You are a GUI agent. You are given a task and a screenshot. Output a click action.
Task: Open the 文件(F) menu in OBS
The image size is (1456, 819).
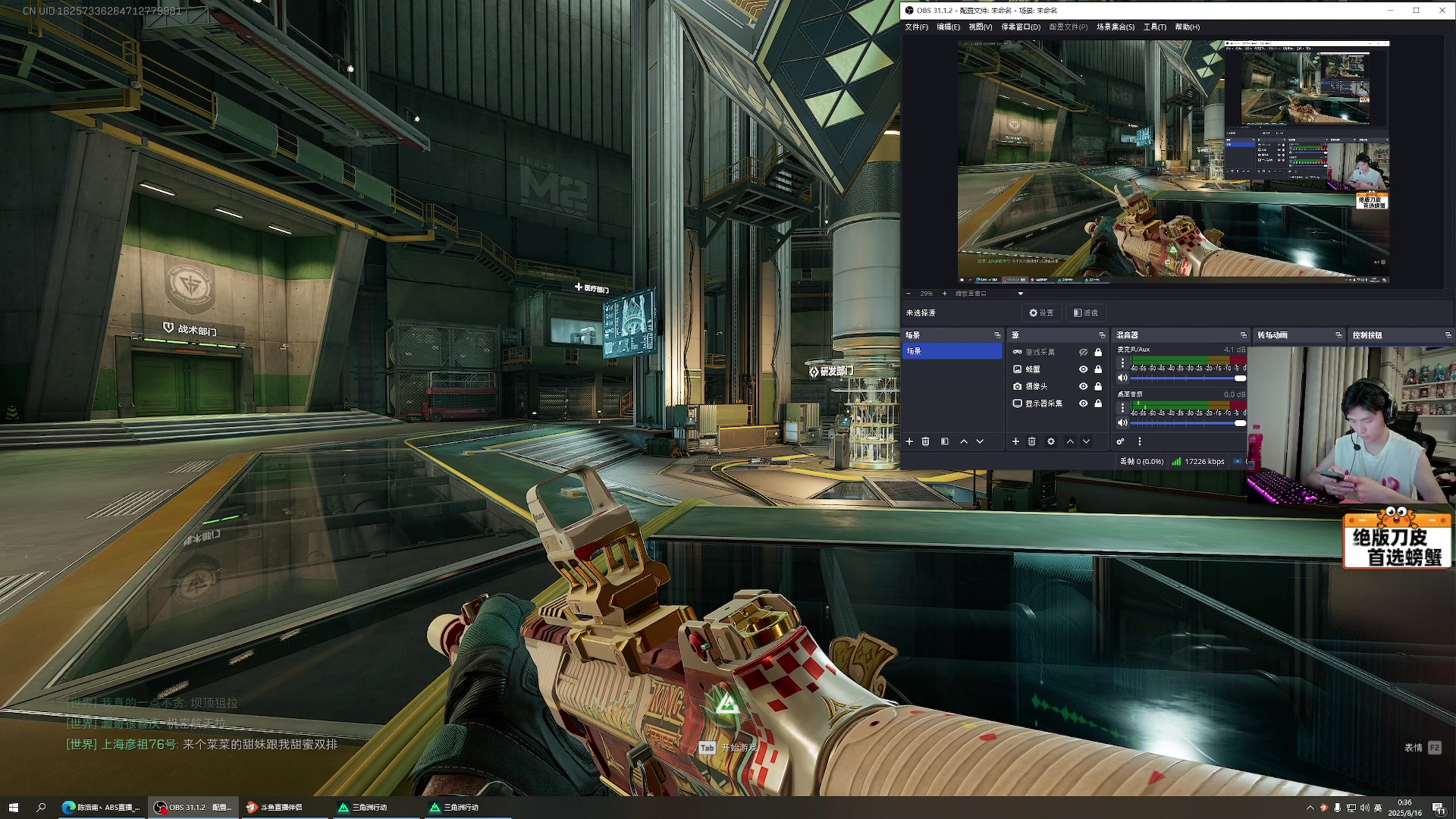(x=916, y=27)
